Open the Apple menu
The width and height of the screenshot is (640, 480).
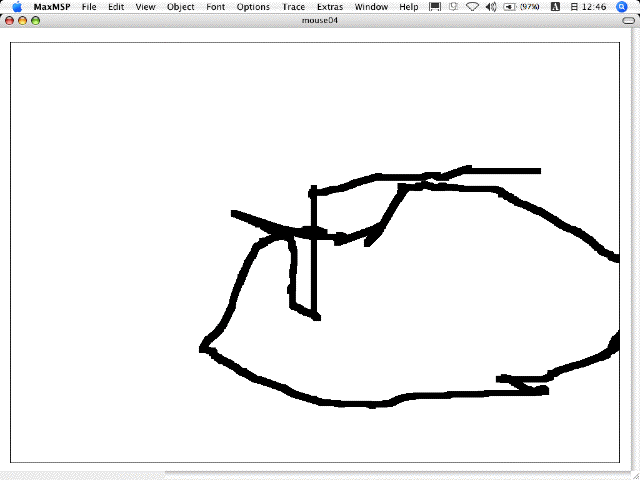click(x=17, y=7)
